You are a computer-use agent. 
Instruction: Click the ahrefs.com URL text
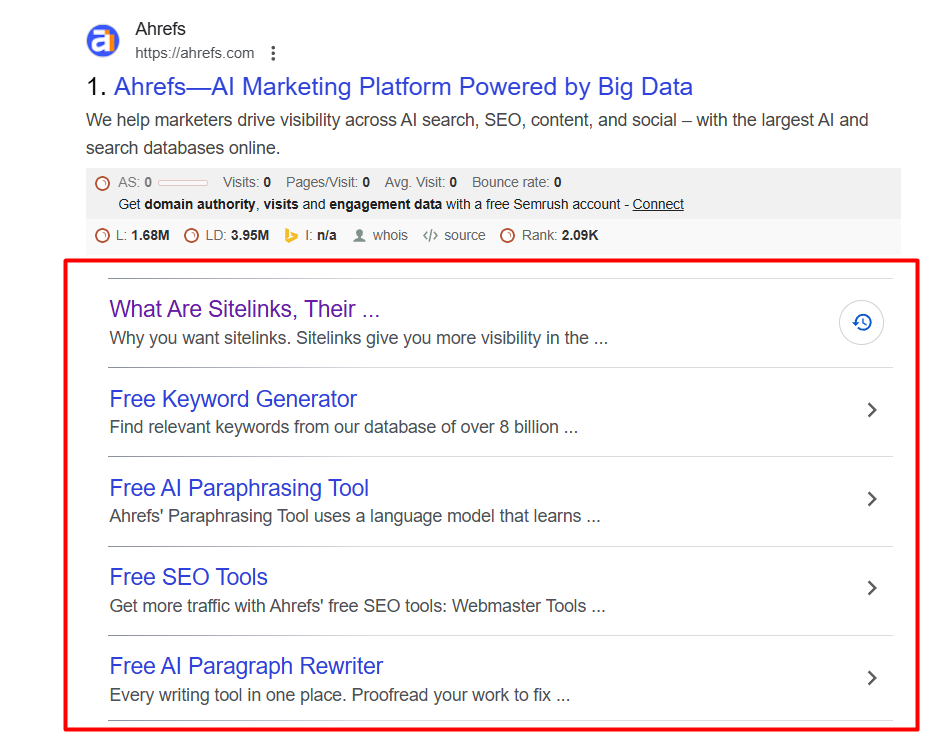click(x=195, y=53)
